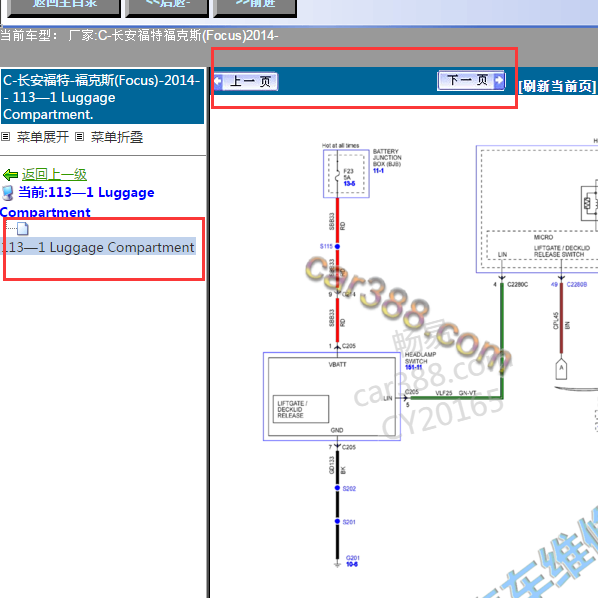The width and height of the screenshot is (598, 598).
Task: Open Headlamp Switch reference 151-11
Action: coord(413,367)
